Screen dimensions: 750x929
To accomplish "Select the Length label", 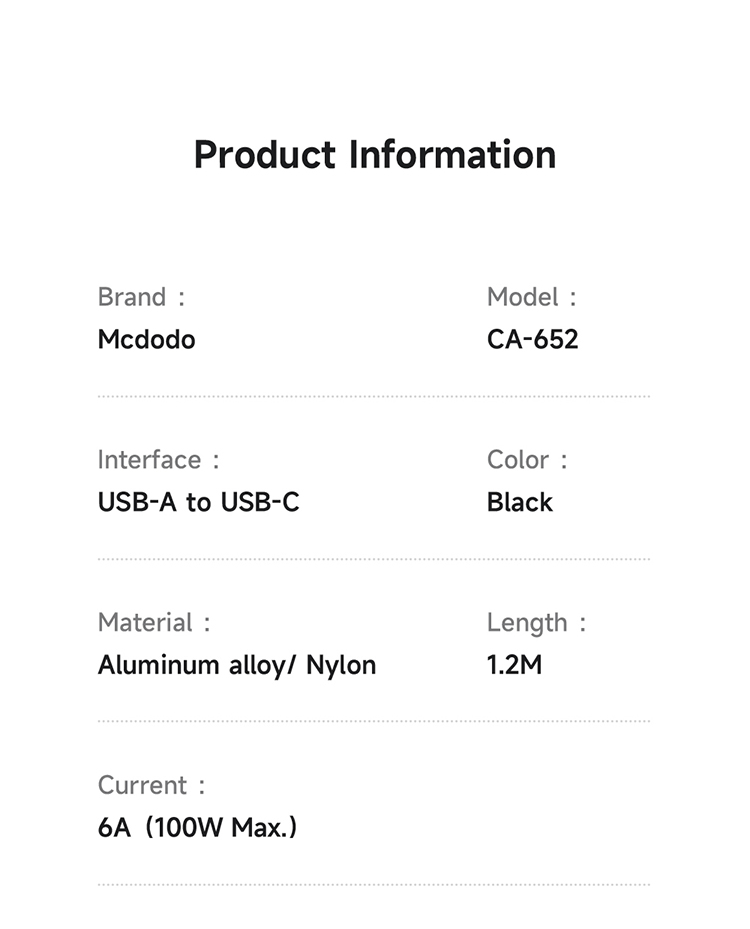I will (x=527, y=622).
